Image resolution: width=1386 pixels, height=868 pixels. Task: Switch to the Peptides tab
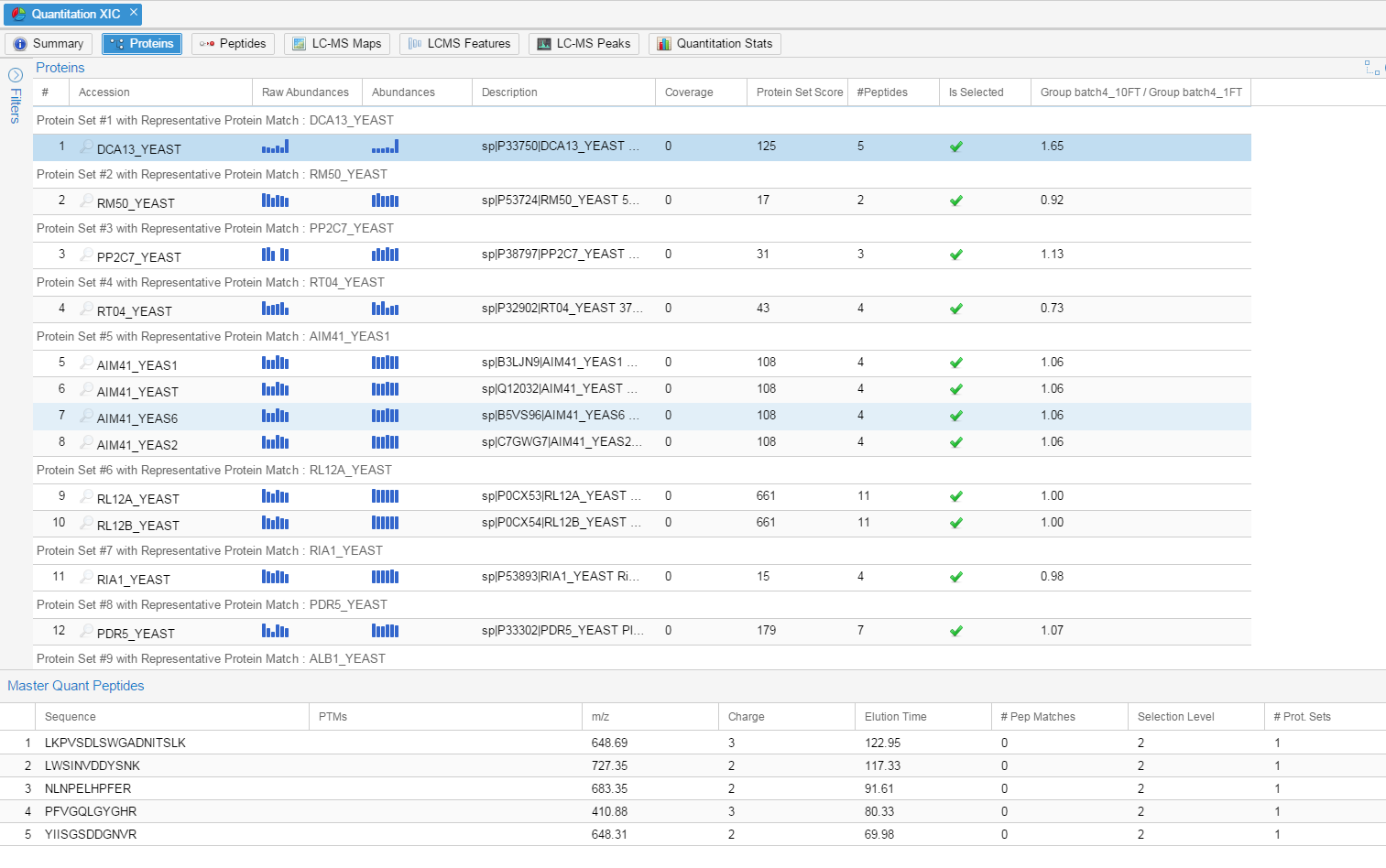pos(233,44)
